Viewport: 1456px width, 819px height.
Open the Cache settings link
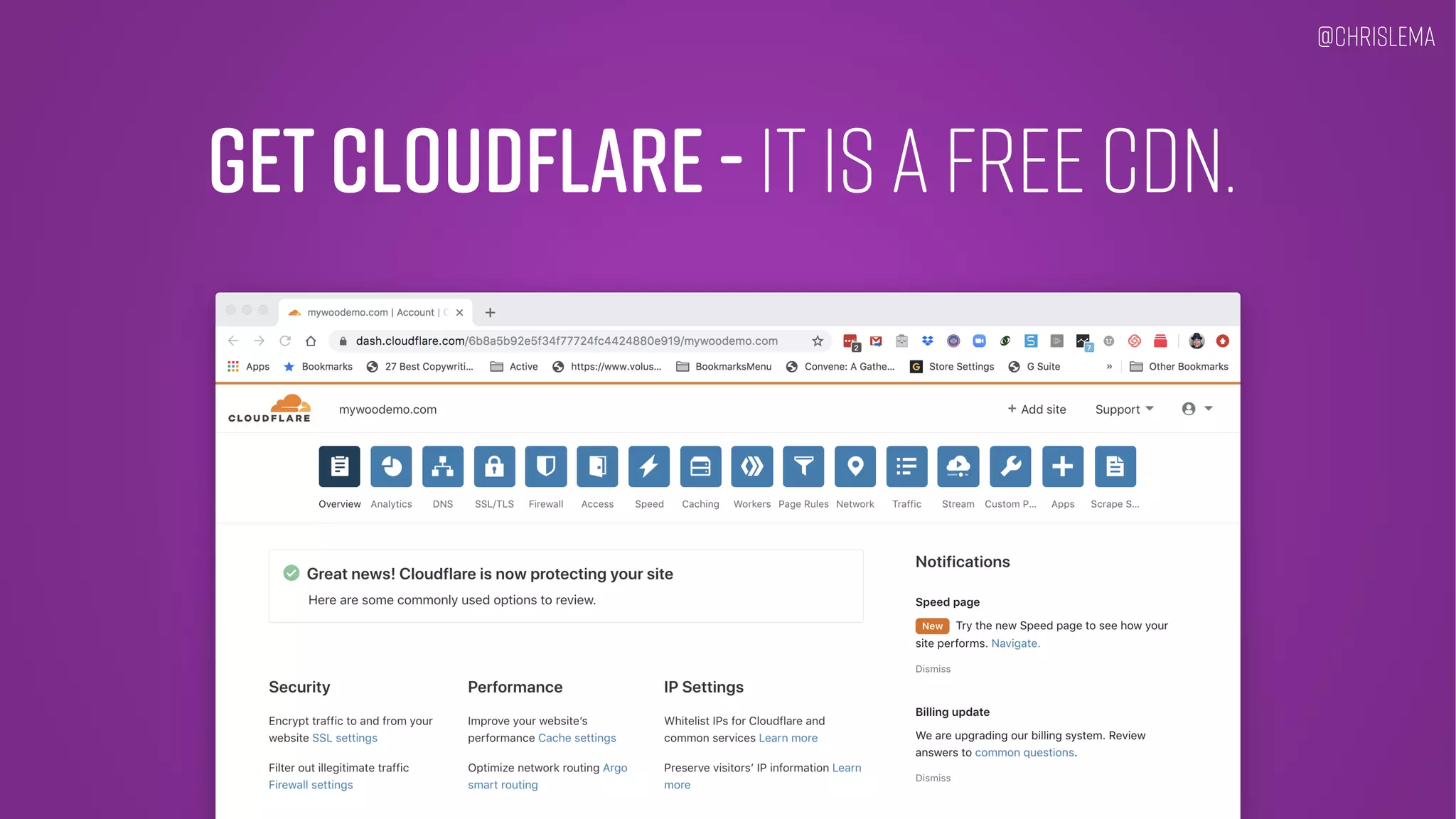pos(577,738)
